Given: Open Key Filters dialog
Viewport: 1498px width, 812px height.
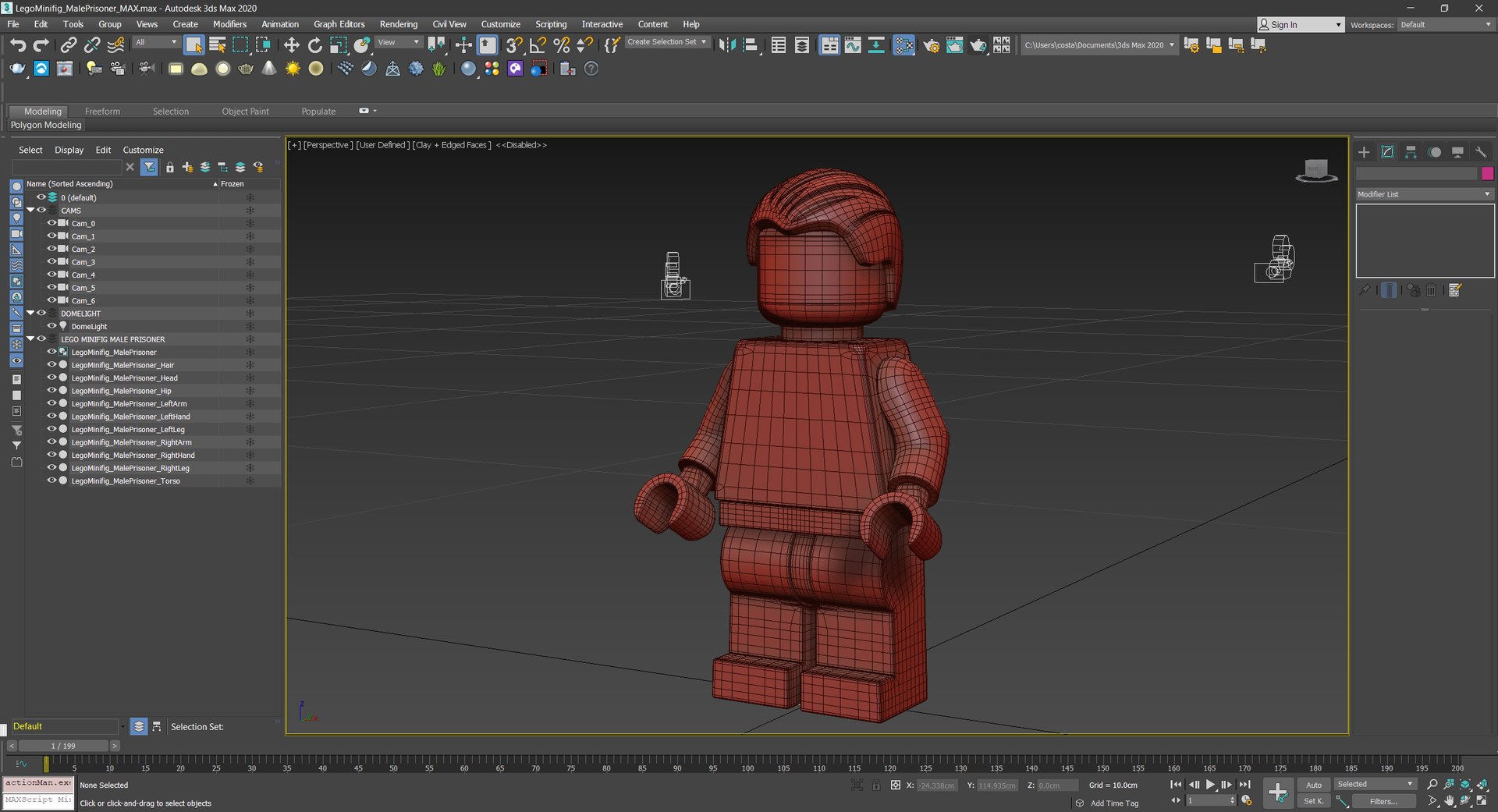Looking at the screenshot, I should click(1383, 801).
